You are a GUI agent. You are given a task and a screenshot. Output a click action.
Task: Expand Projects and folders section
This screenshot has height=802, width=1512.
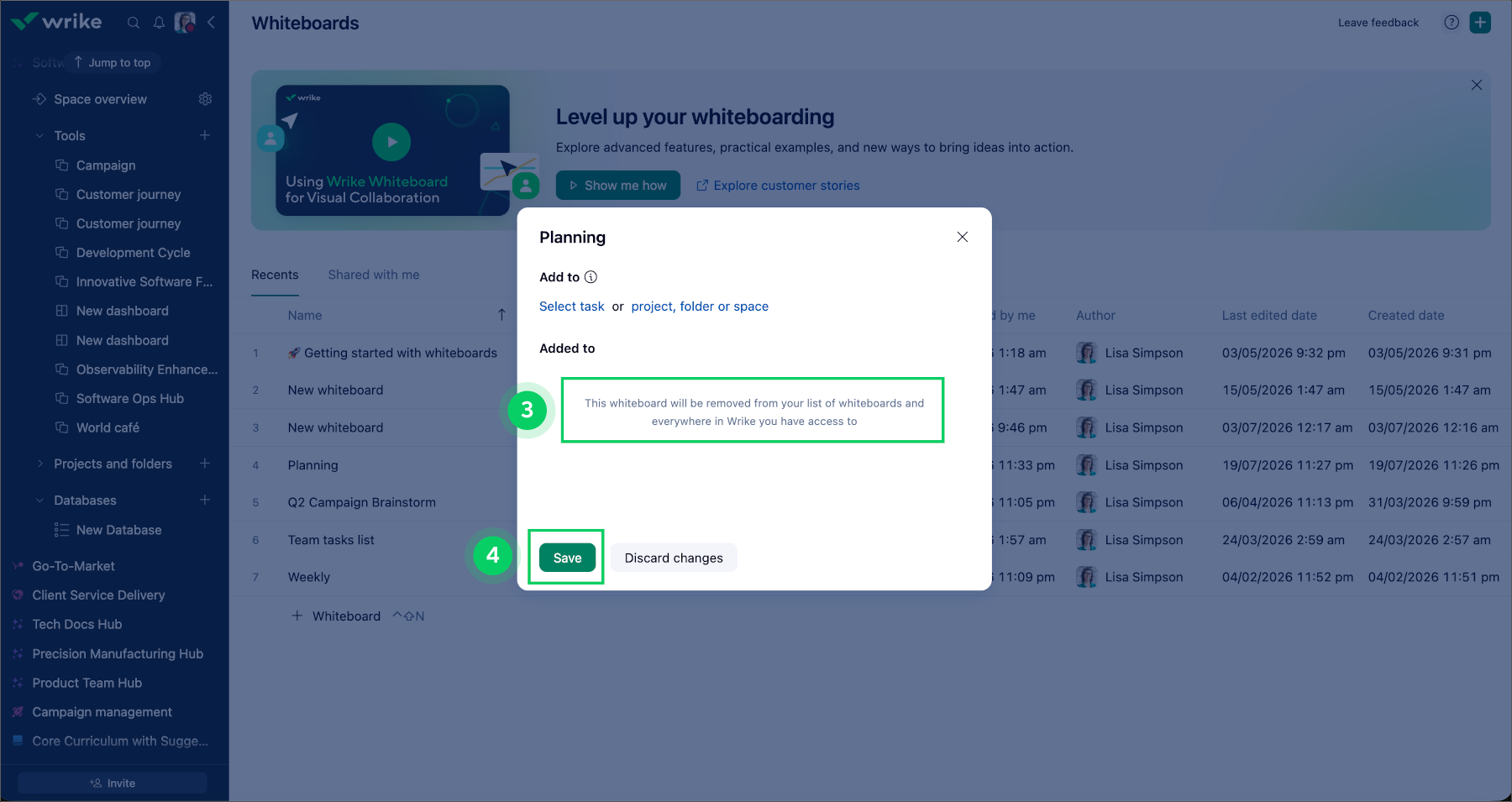coord(39,464)
